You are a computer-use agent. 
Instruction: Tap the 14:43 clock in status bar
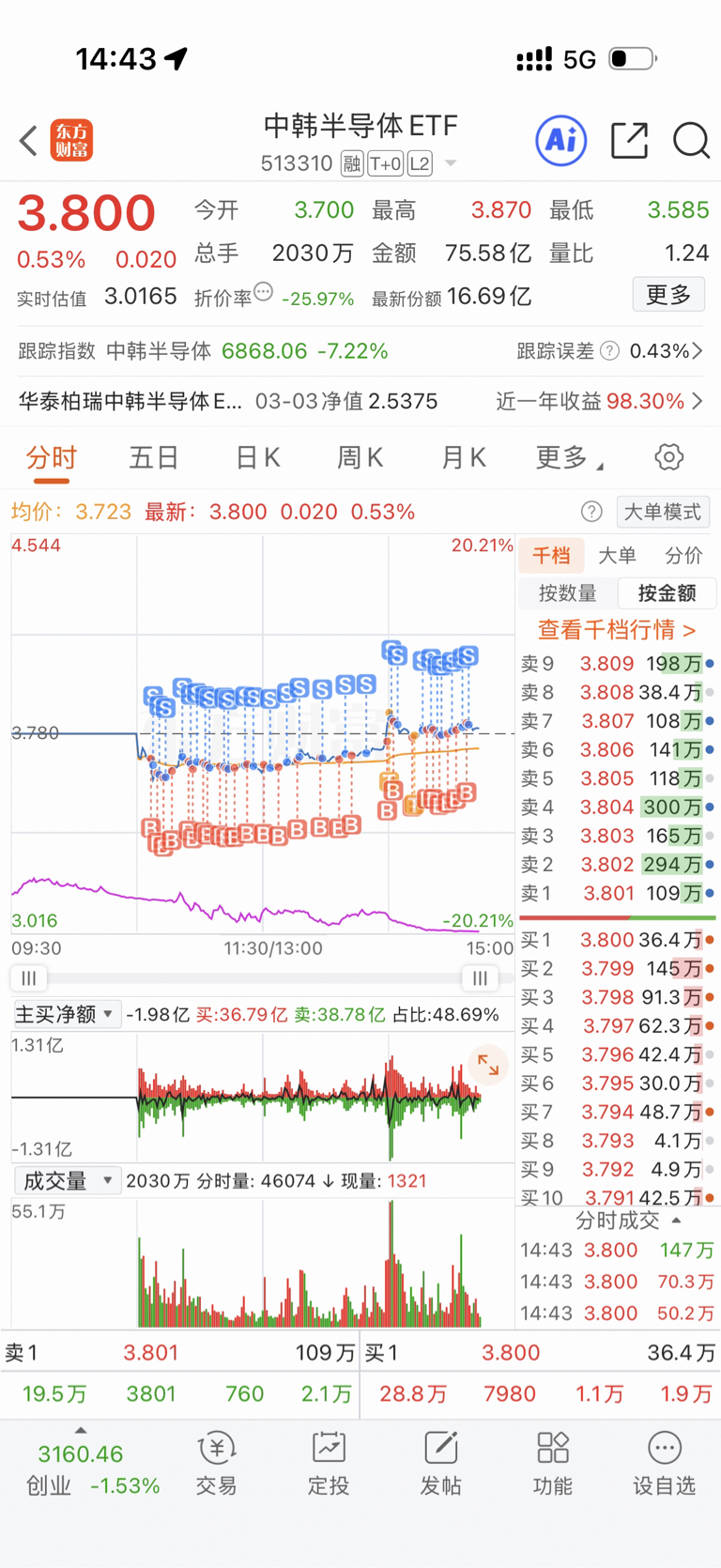tap(116, 59)
